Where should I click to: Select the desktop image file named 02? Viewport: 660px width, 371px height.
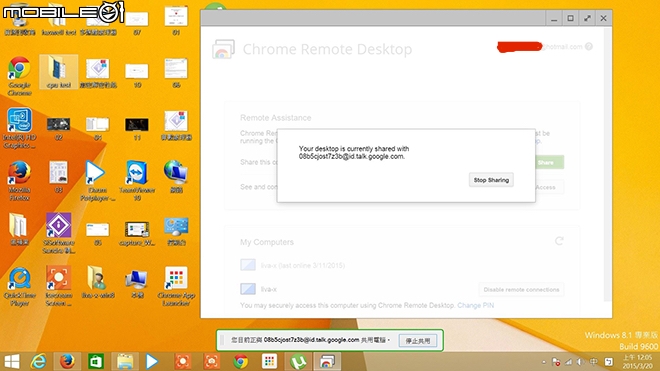[x=59, y=128]
